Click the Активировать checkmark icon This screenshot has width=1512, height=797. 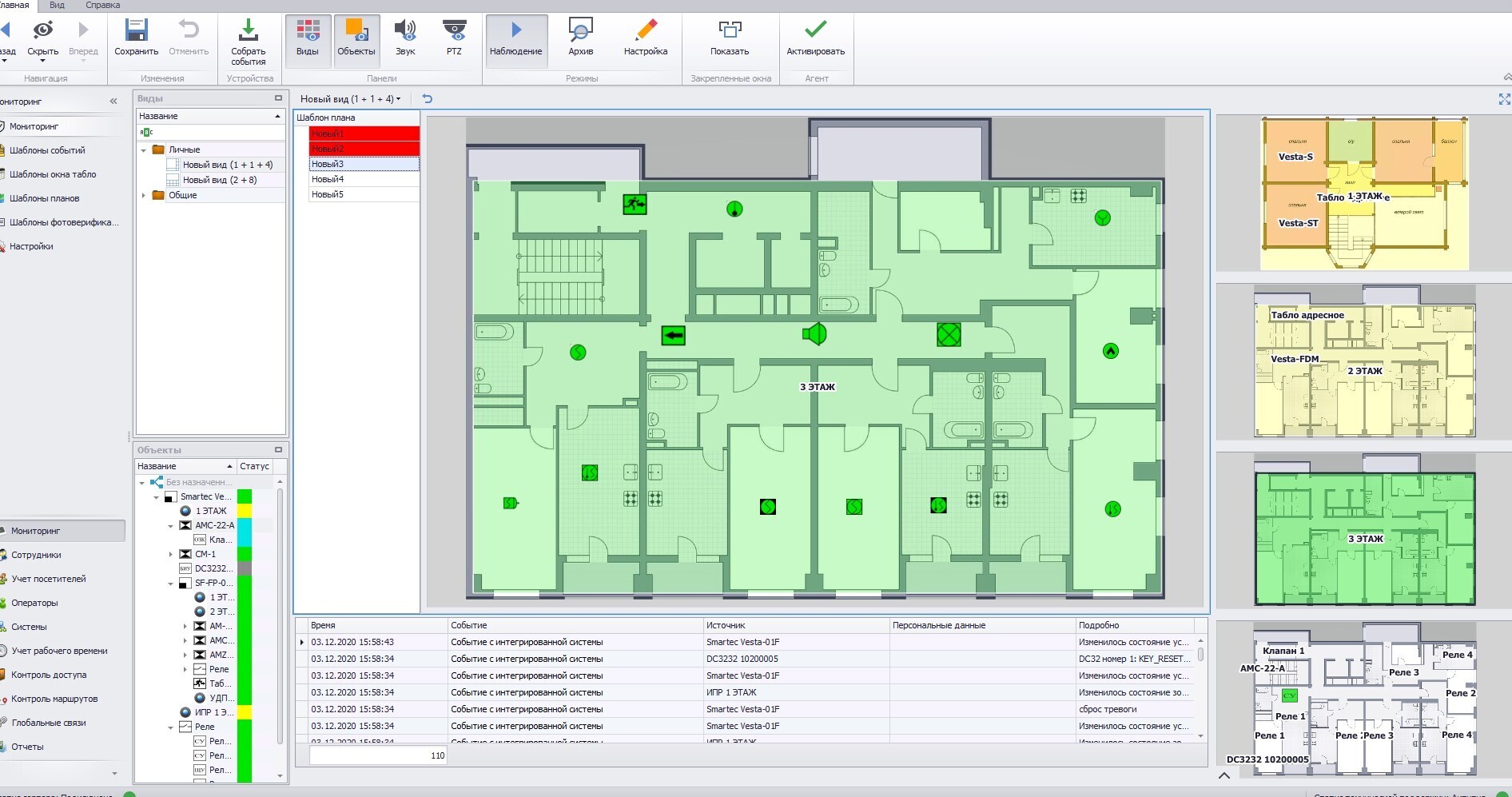coord(815,30)
